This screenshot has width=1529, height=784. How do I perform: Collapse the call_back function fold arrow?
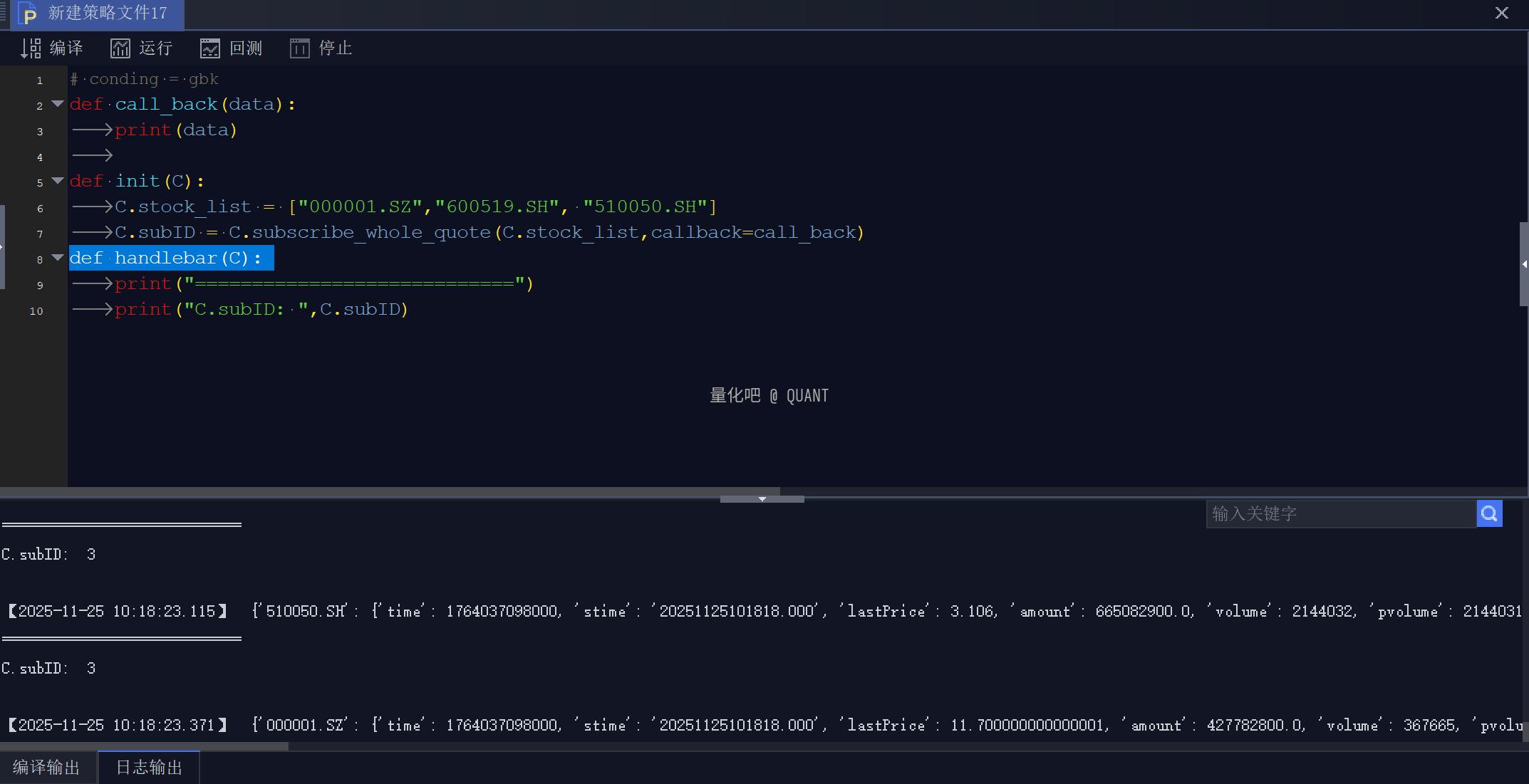point(58,104)
